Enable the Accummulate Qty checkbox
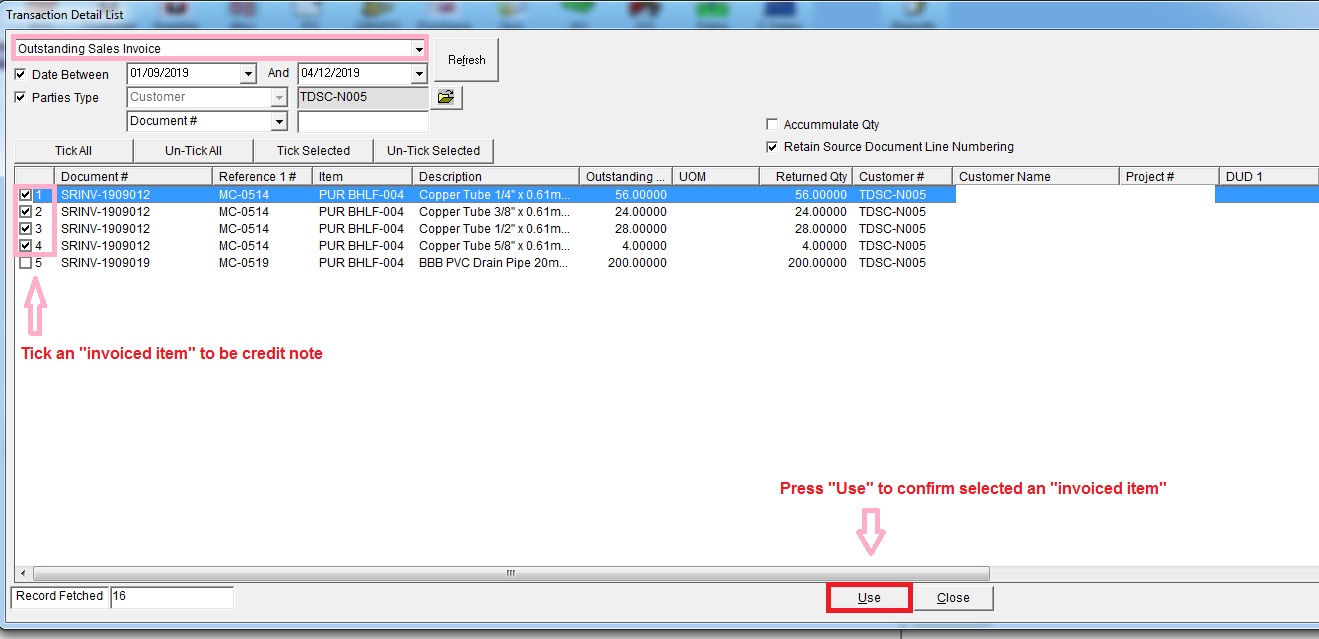 click(772, 125)
